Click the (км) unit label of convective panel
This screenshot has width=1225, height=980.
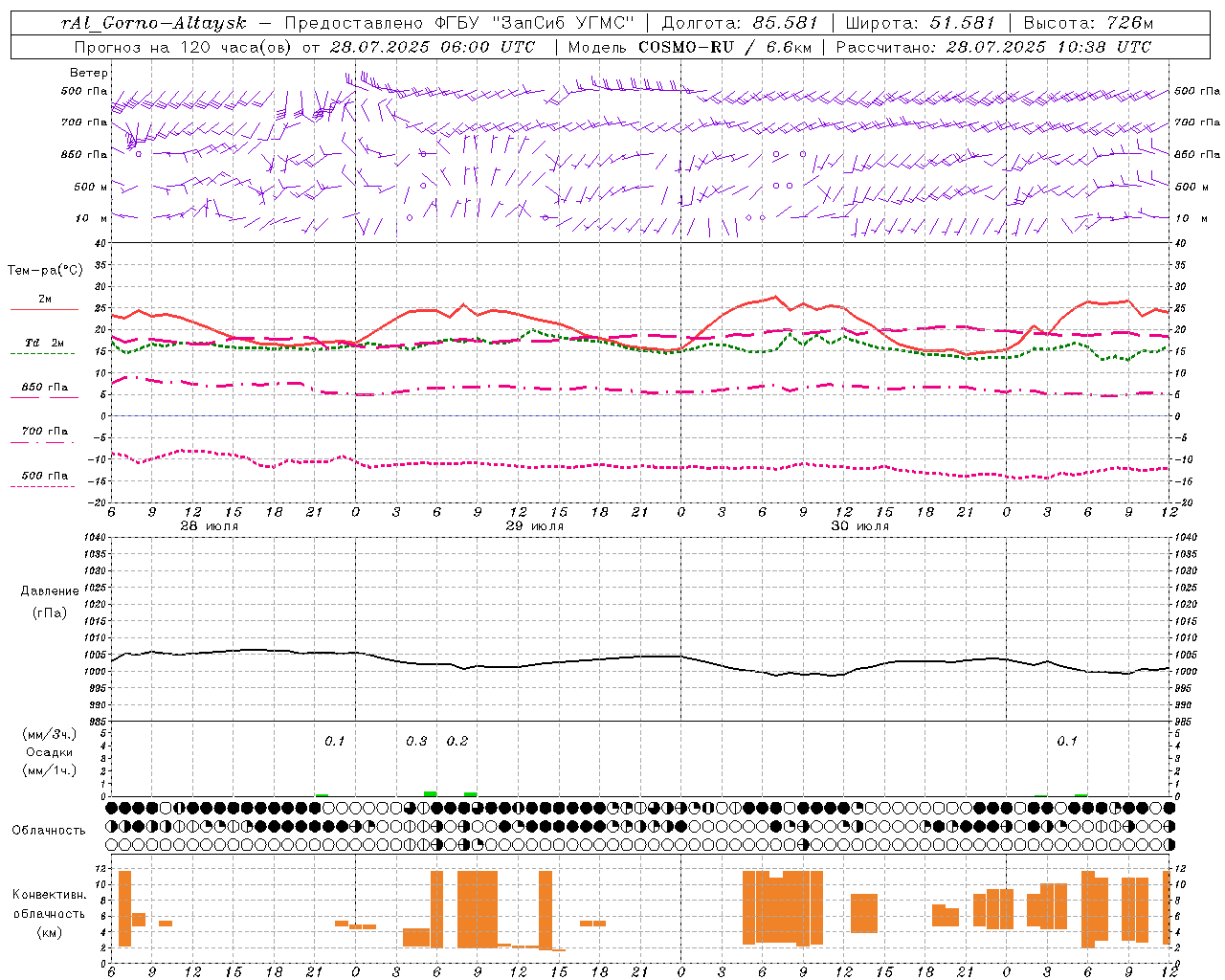pos(50,932)
